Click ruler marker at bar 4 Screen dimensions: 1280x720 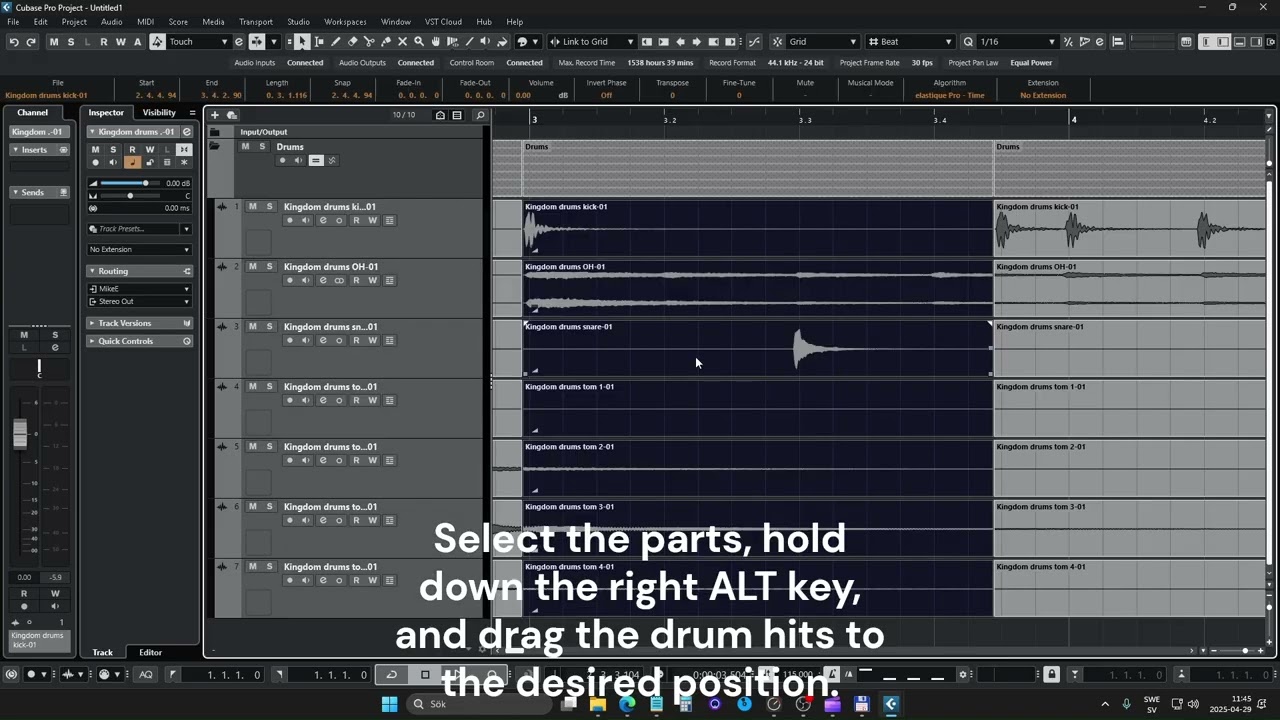1074,119
